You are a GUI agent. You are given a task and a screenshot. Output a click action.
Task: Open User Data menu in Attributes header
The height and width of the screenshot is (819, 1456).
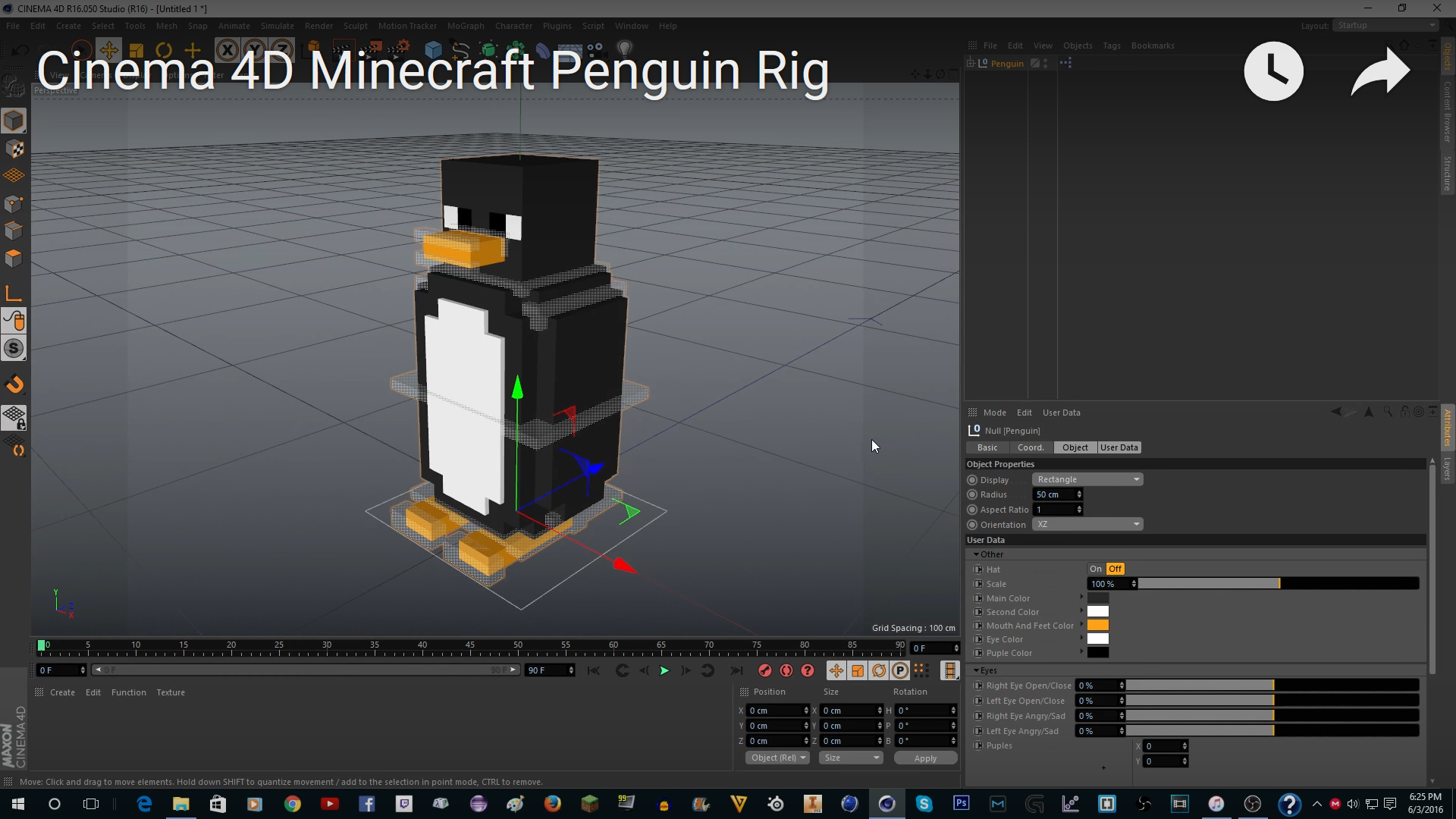tap(1062, 413)
